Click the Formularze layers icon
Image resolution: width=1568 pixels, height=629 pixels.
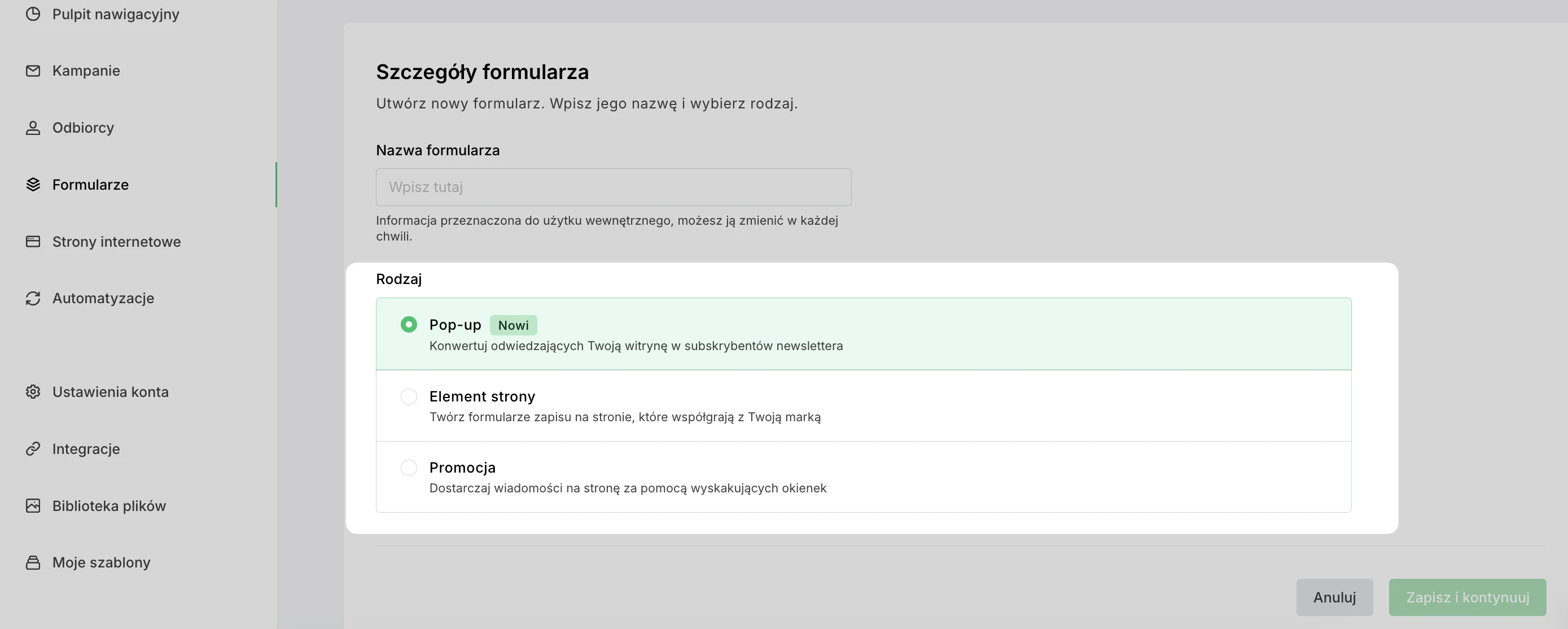coord(33,185)
